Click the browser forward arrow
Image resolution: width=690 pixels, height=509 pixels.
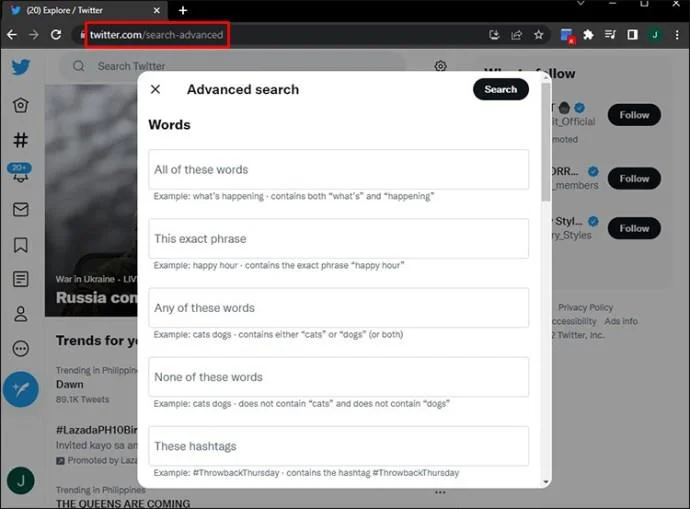[34, 35]
